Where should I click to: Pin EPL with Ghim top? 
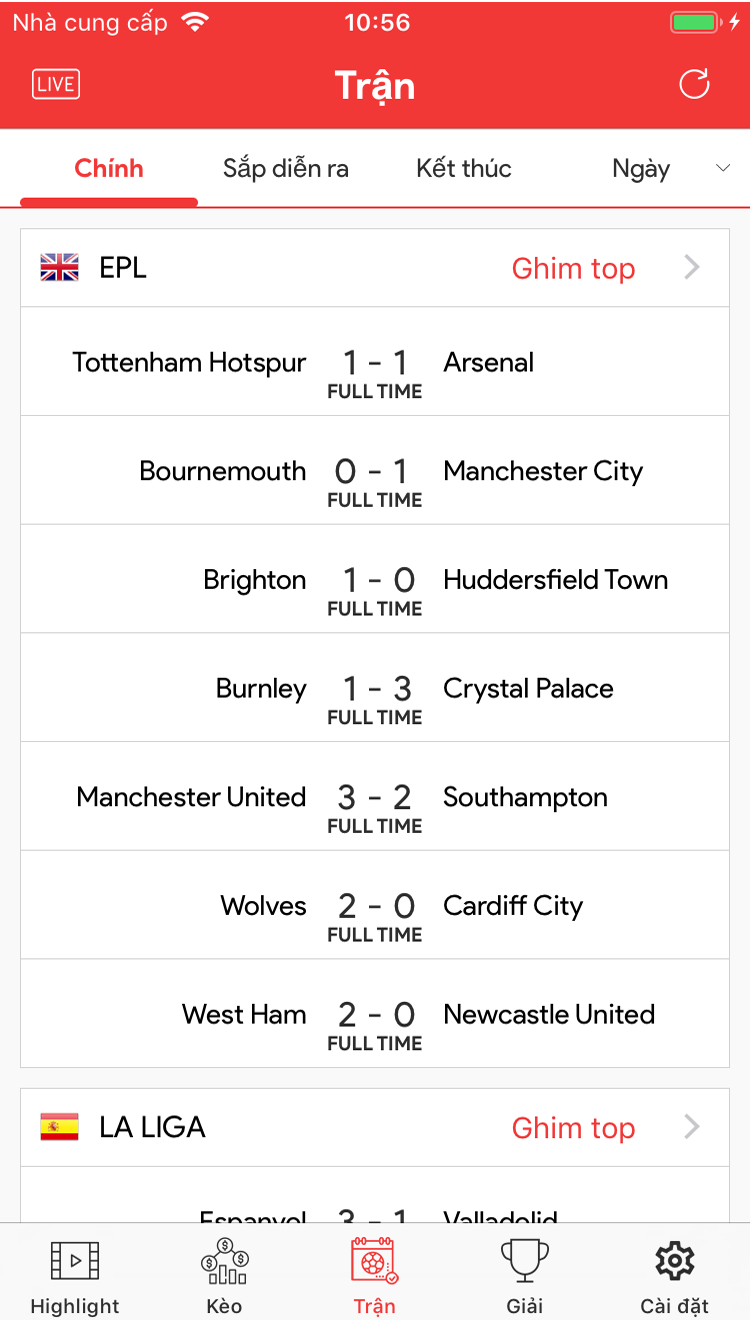(x=573, y=268)
